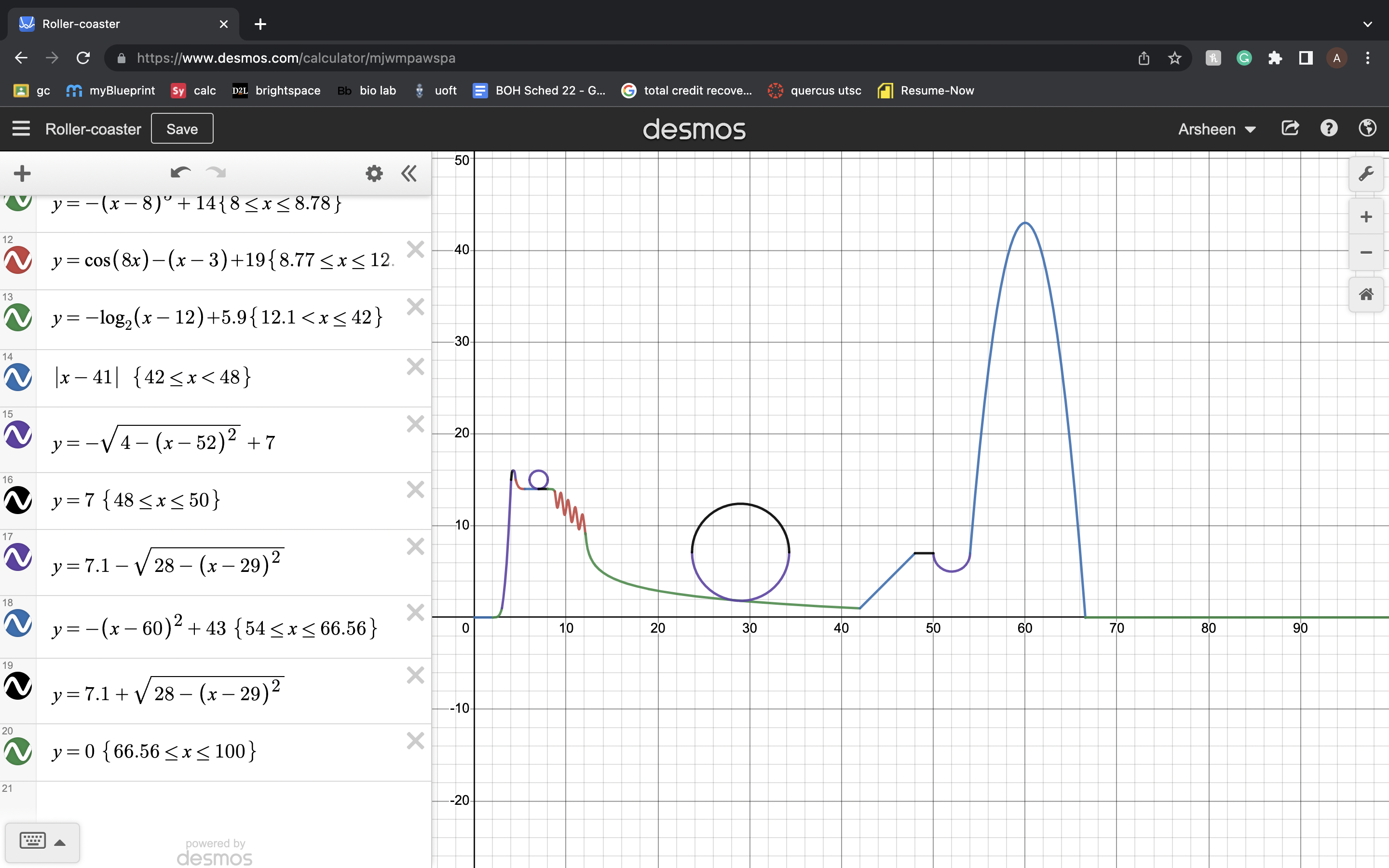Reset the view with the home icon
1389x868 pixels.
pyautogui.click(x=1367, y=294)
